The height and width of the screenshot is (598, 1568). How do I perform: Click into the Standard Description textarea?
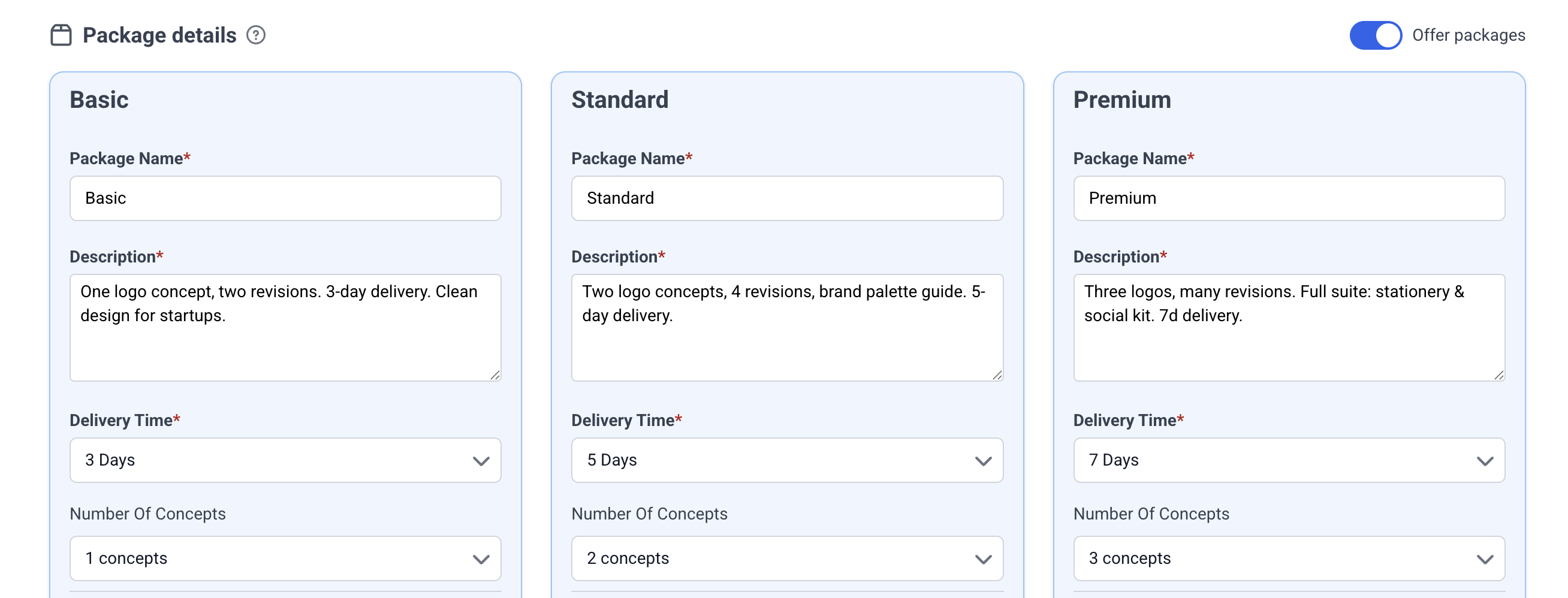coord(786,341)
